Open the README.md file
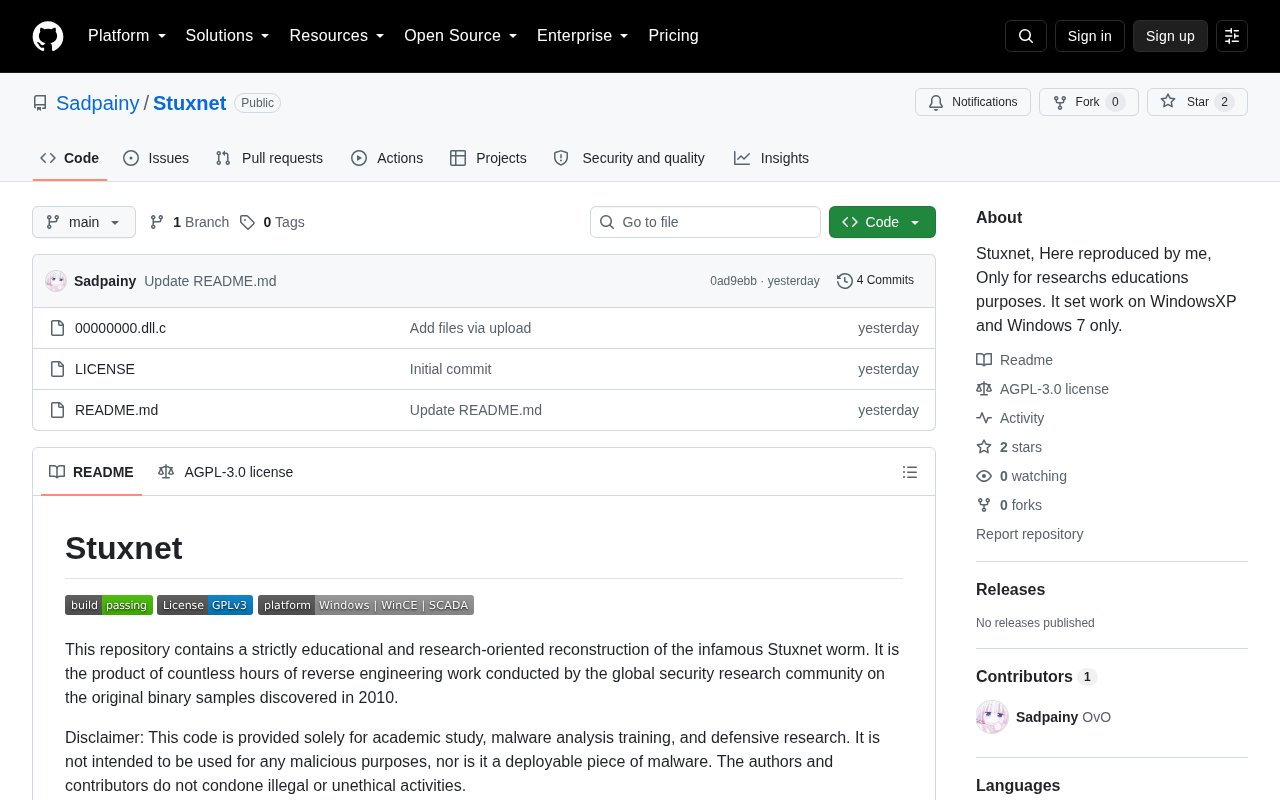This screenshot has width=1280, height=800. point(116,410)
